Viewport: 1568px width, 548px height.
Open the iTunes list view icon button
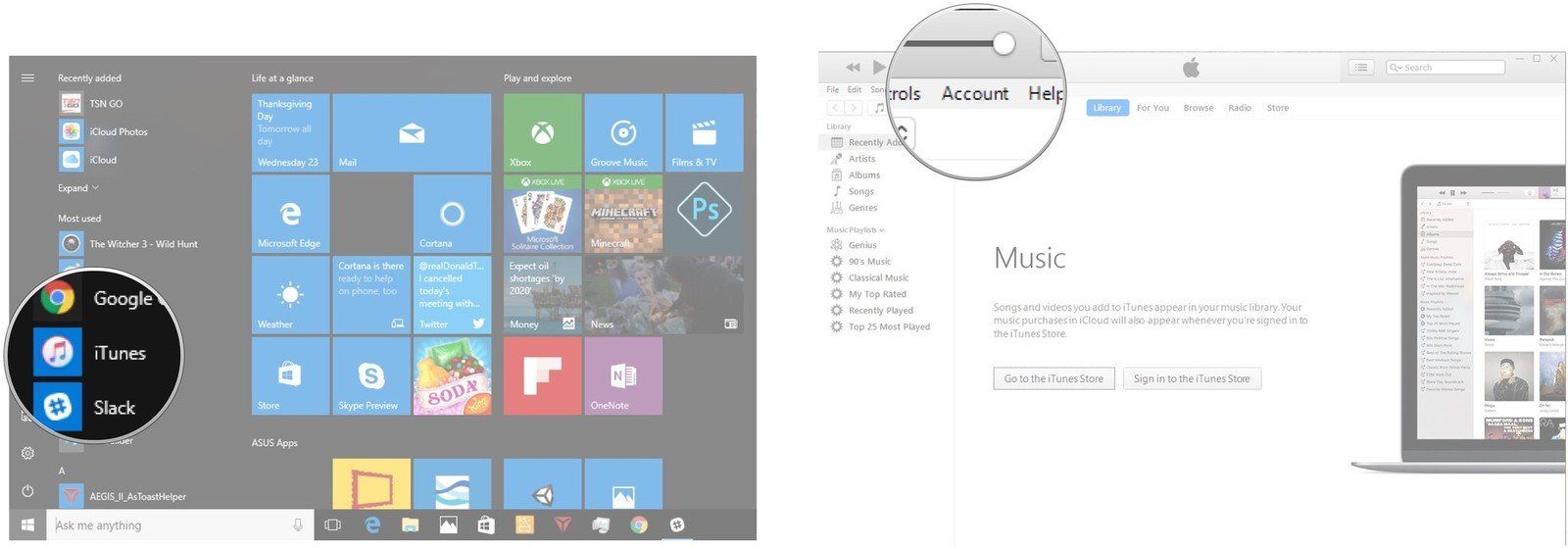1360,68
